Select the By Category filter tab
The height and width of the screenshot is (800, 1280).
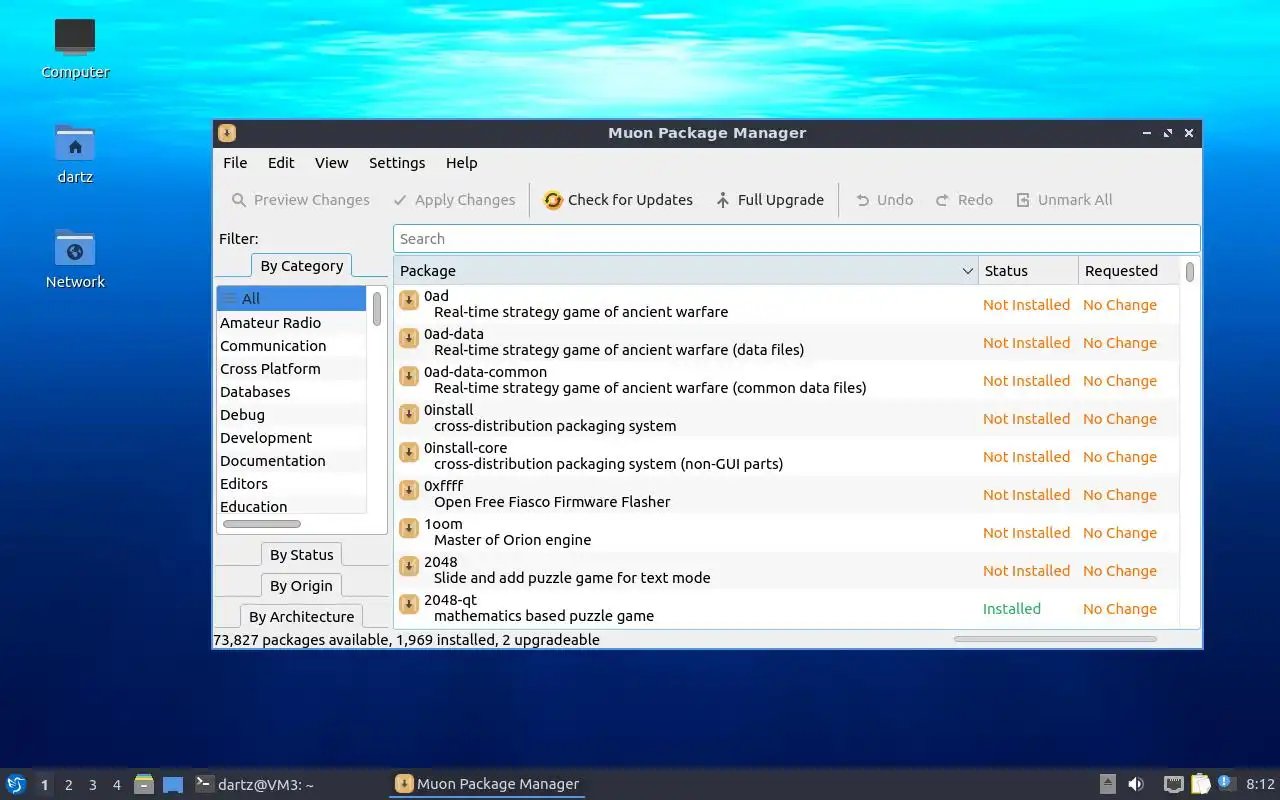tap(301, 266)
